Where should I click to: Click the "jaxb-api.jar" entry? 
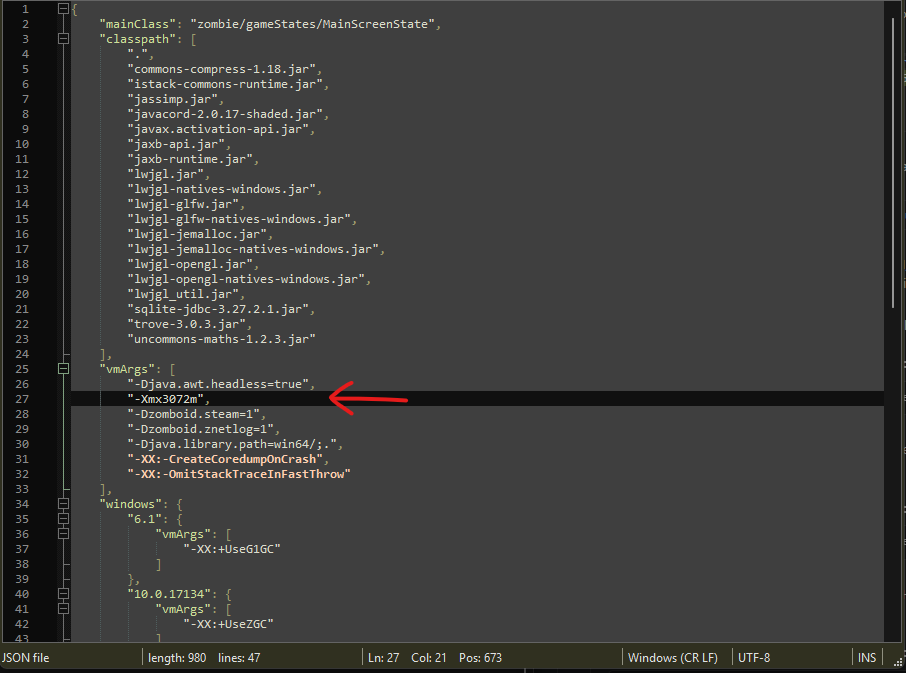[176, 144]
